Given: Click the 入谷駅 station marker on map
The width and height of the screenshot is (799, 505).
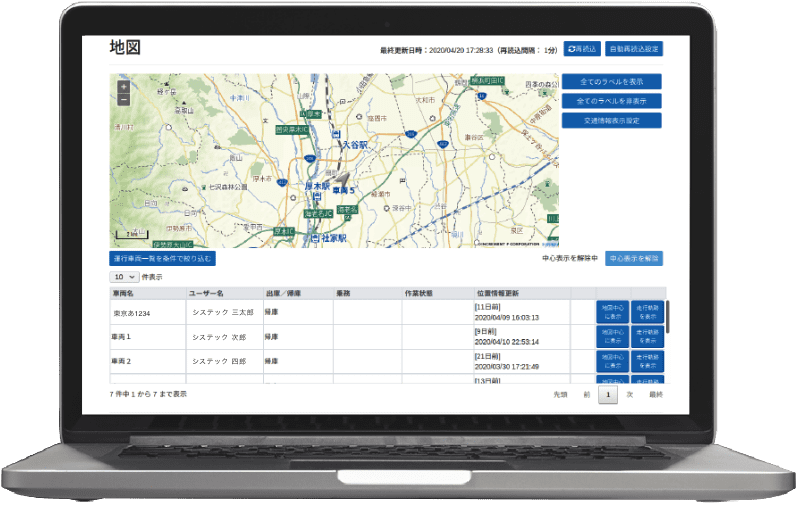Looking at the screenshot, I should tap(336, 134).
